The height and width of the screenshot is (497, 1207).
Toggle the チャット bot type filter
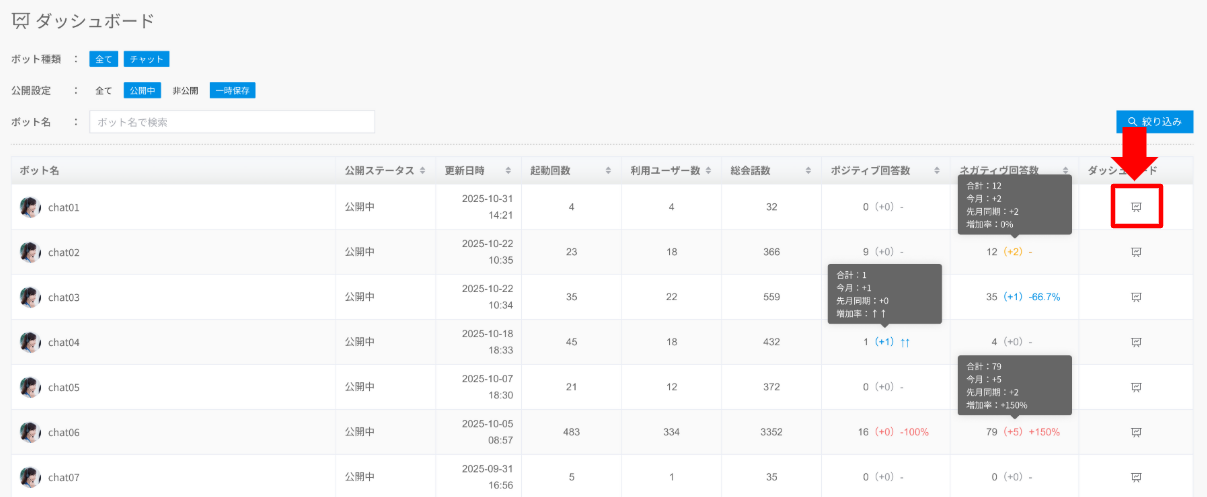point(146,59)
